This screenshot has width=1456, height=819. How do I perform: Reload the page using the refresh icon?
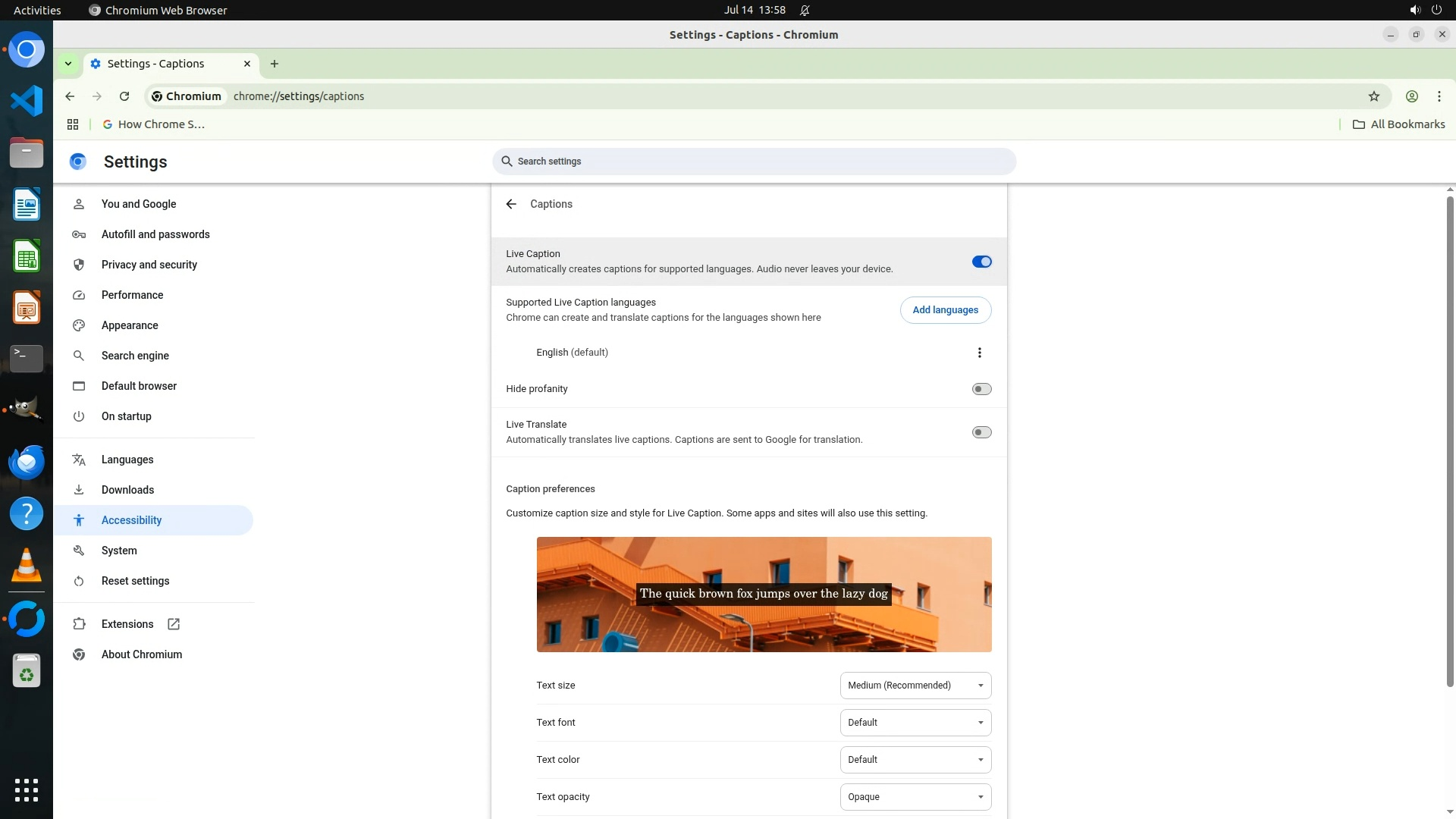click(124, 96)
